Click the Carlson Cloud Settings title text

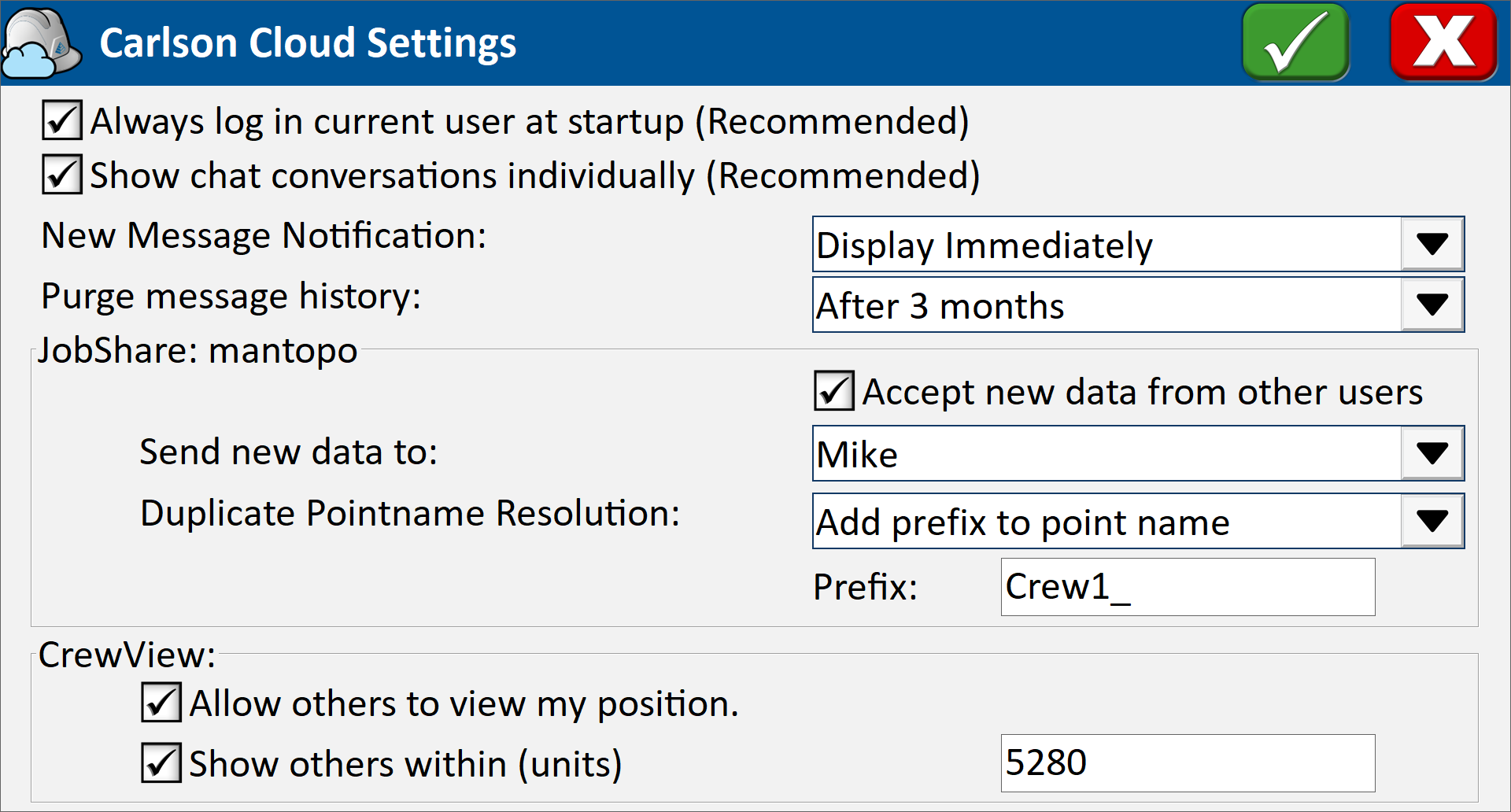[x=308, y=42]
